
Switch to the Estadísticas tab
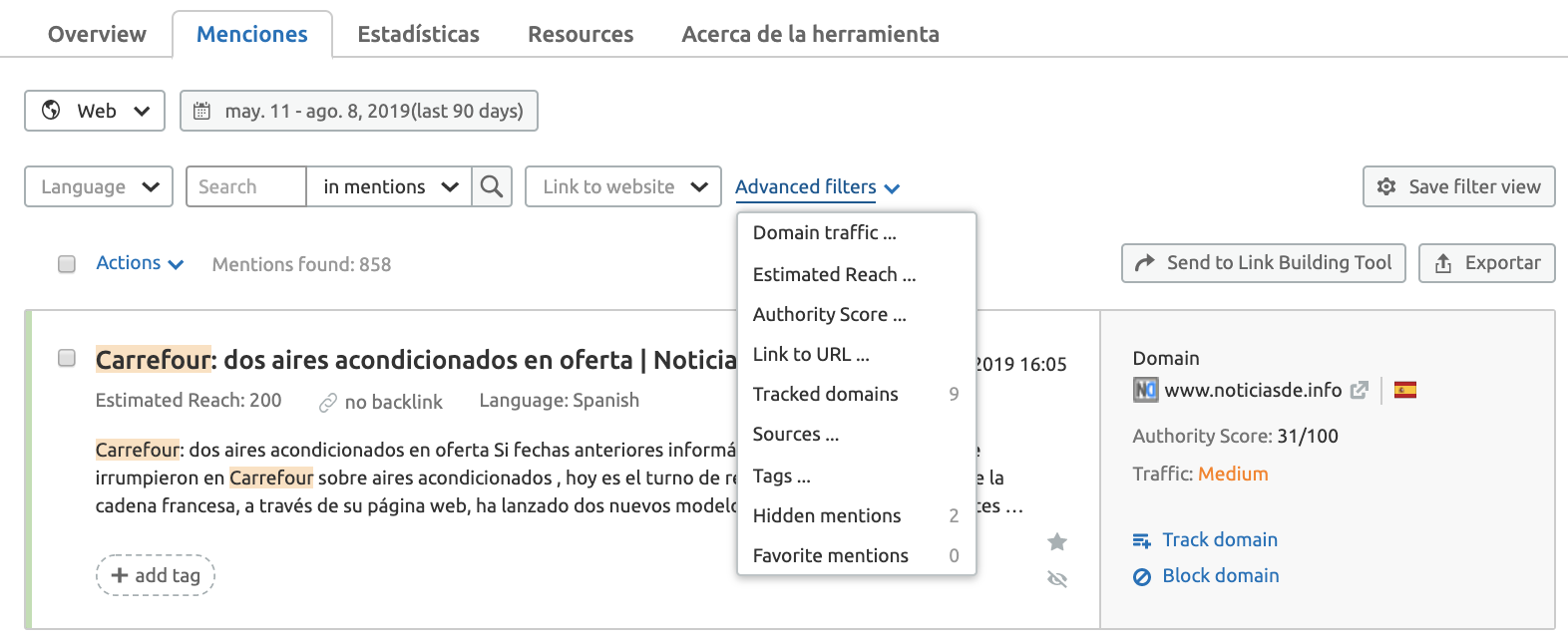click(418, 34)
